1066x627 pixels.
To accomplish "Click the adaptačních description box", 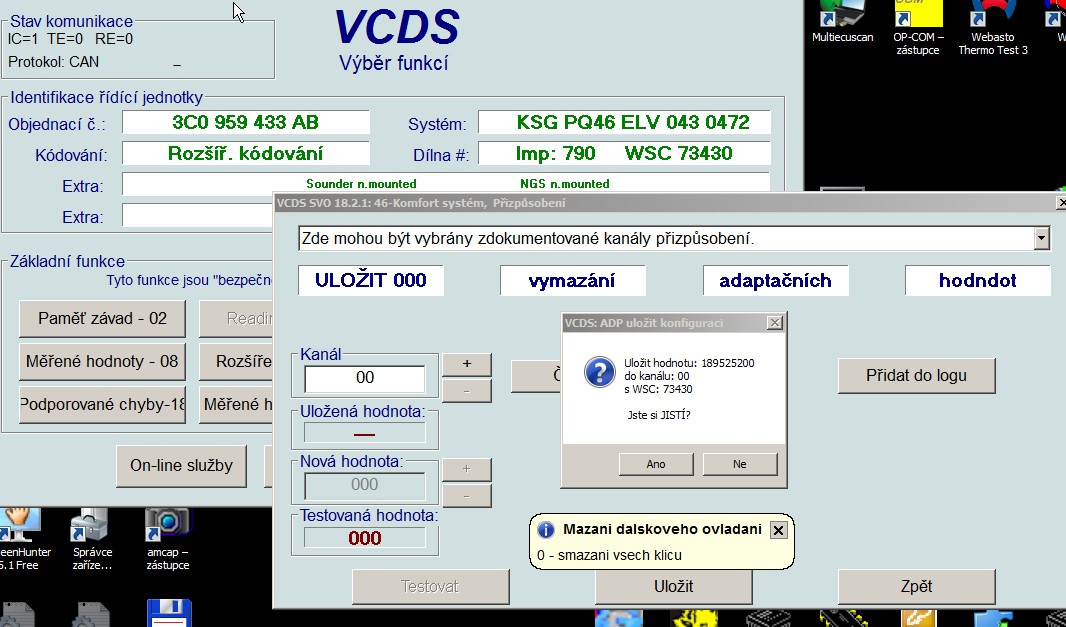I will tap(776, 280).
